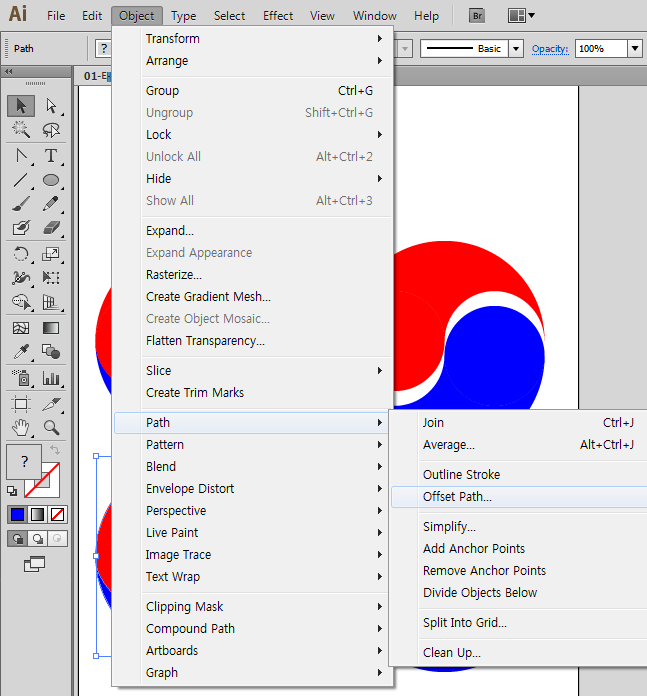Click the 100% opacity input field
This screenshot has height=696, width=647.
(x=601, y=48)
